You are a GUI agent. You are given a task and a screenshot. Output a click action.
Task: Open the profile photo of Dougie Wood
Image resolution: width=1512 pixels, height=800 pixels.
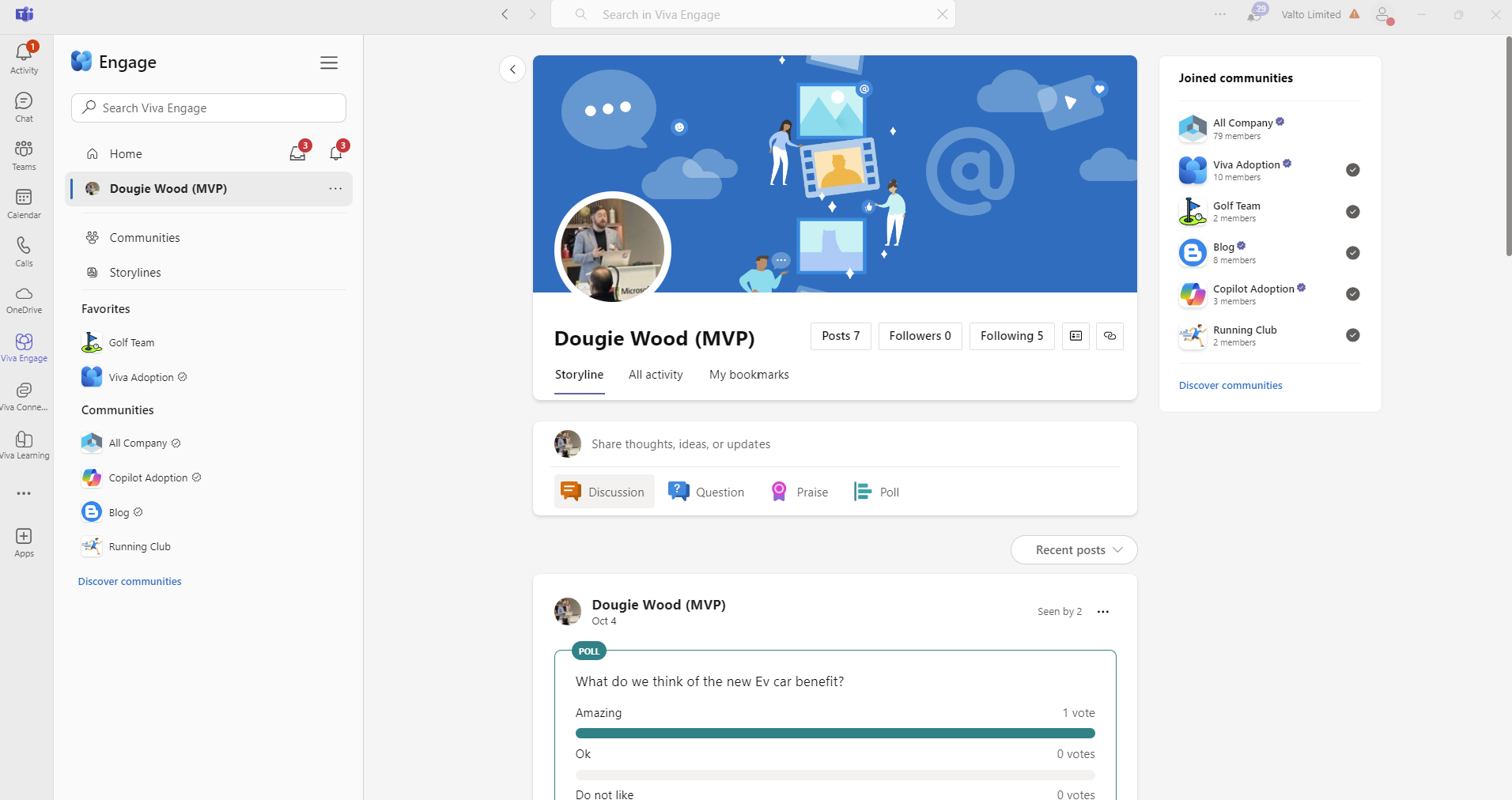click(x=613, y=250)
